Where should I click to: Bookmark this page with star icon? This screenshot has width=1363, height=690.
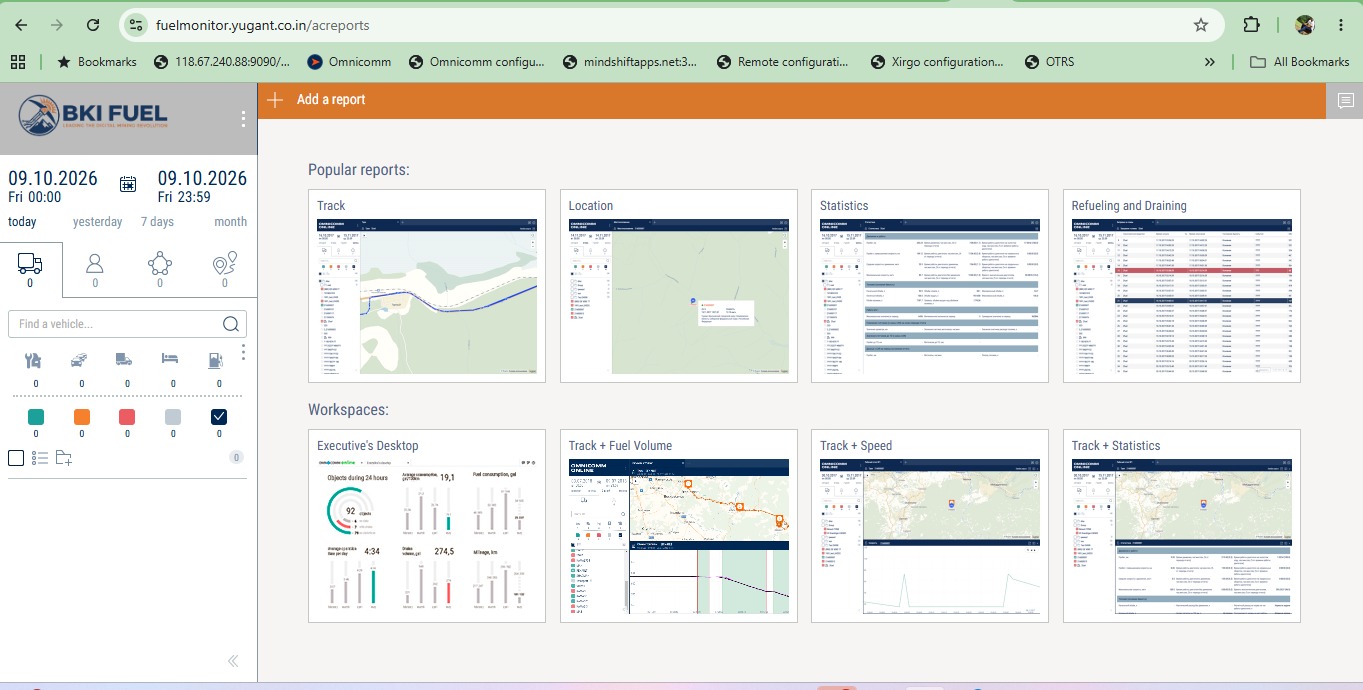(x=1201, y=25)
